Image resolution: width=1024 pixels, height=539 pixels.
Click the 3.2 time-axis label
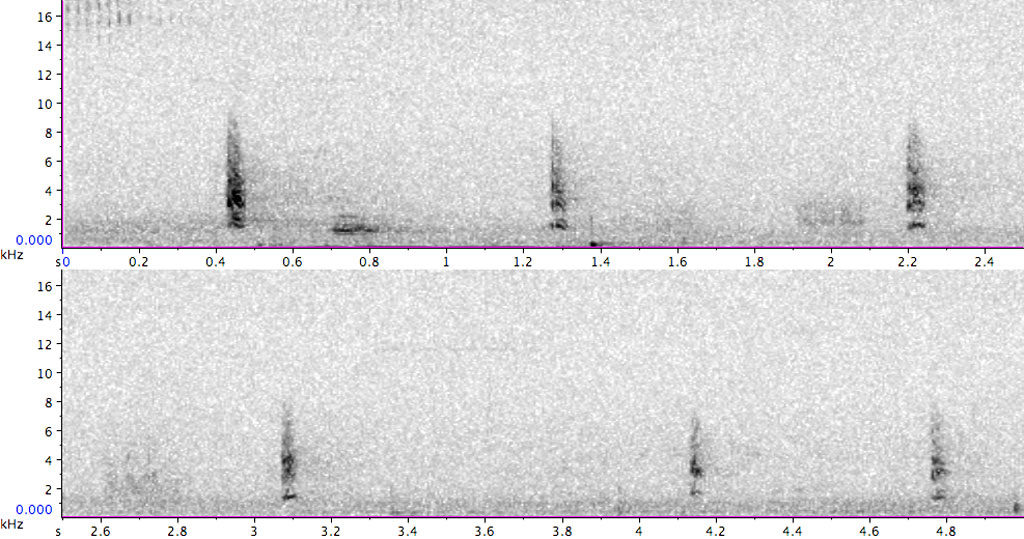click(x=331, y=532)
